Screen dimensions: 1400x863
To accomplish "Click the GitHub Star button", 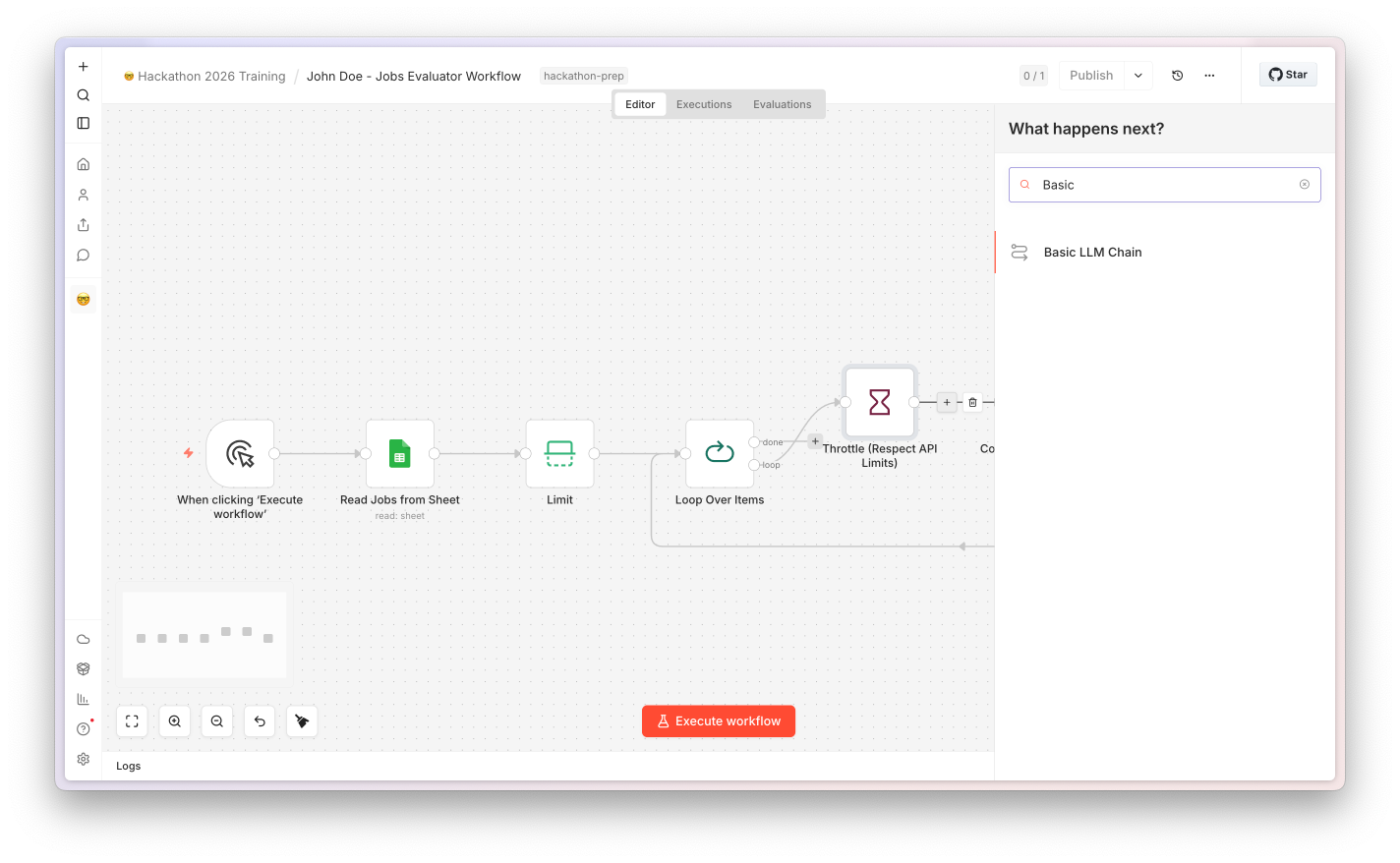I will point(1288,75).
